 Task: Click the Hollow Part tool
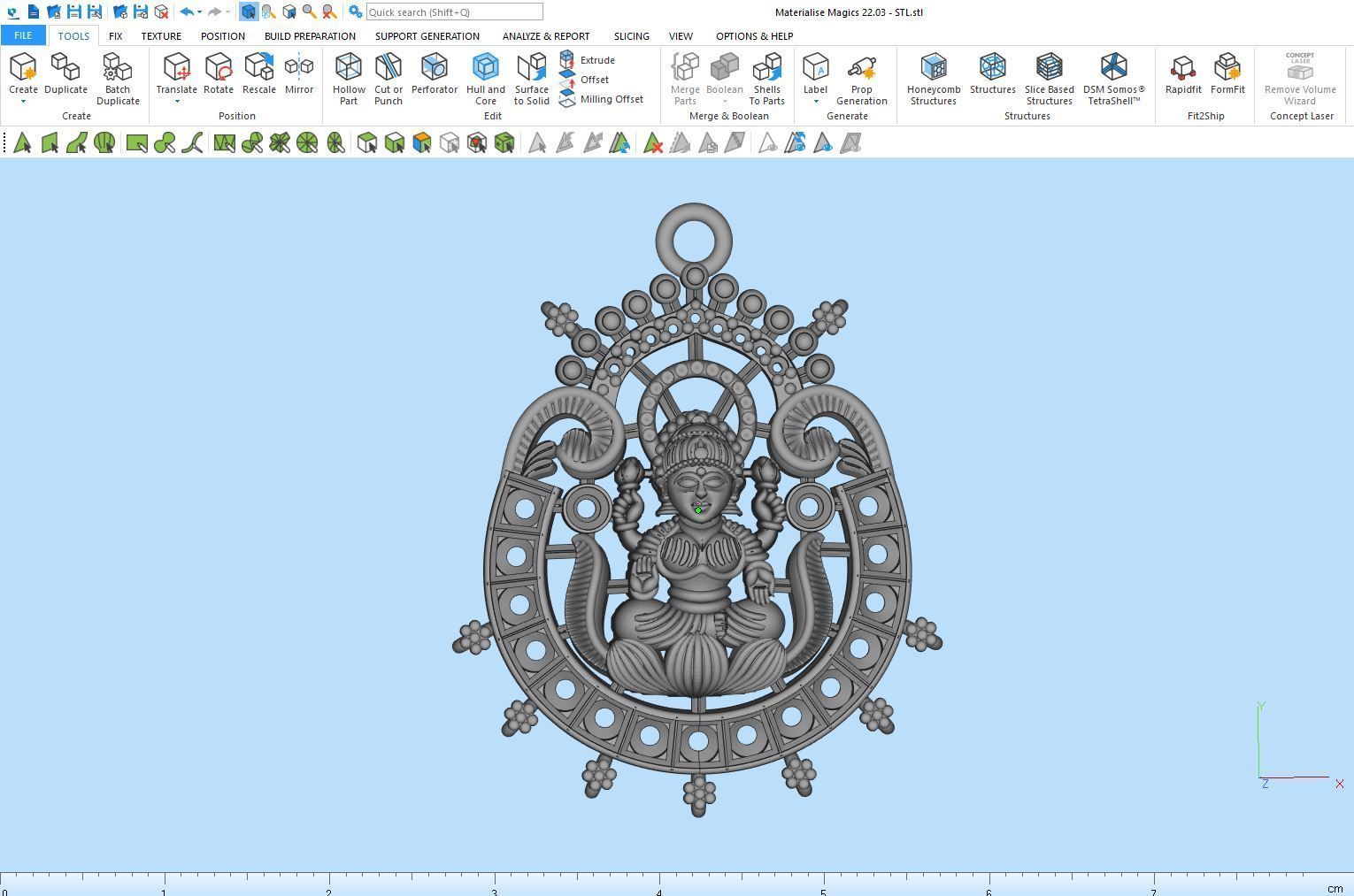coord(349,78)
